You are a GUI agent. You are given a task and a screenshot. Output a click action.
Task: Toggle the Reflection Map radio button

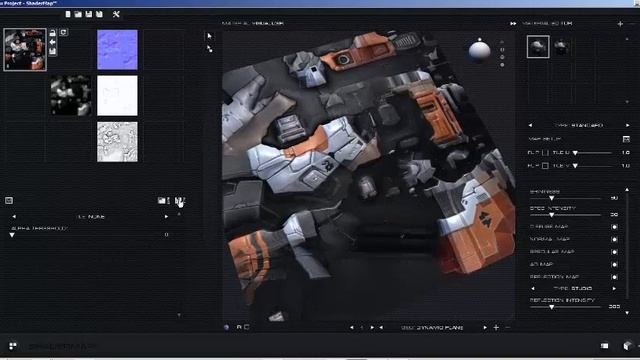point(614,277)
